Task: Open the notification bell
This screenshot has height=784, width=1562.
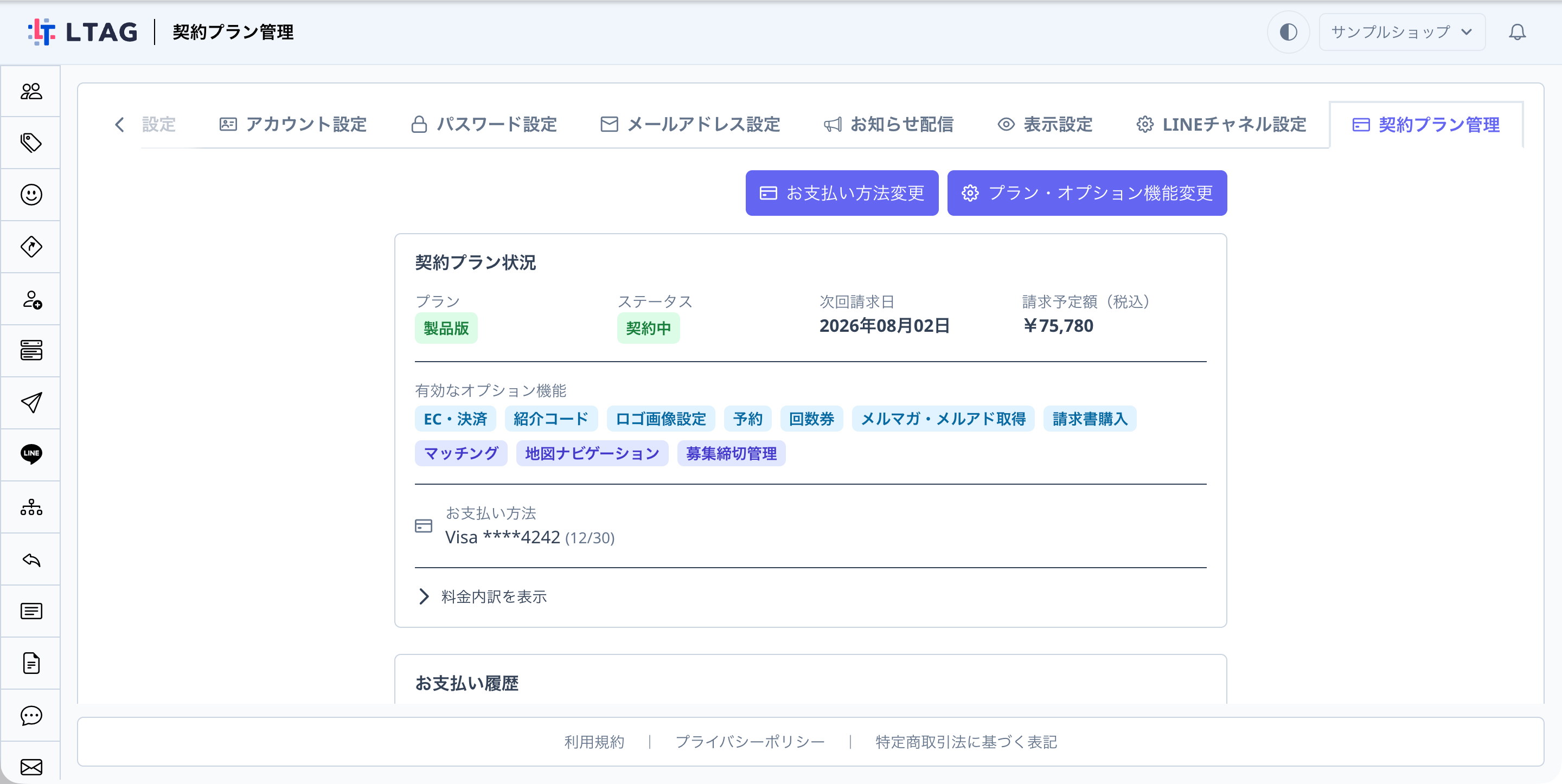Action: click(1517, 31)
